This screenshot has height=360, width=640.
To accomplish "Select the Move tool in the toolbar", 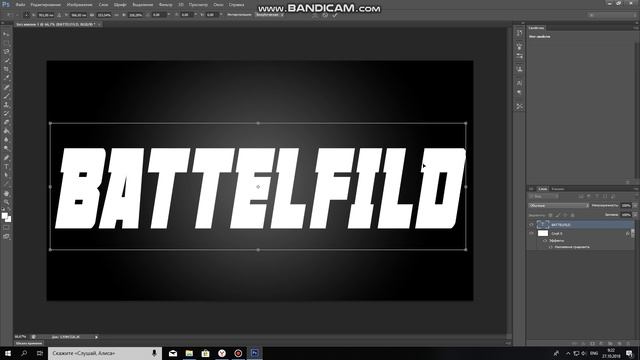I will (6, 34).
